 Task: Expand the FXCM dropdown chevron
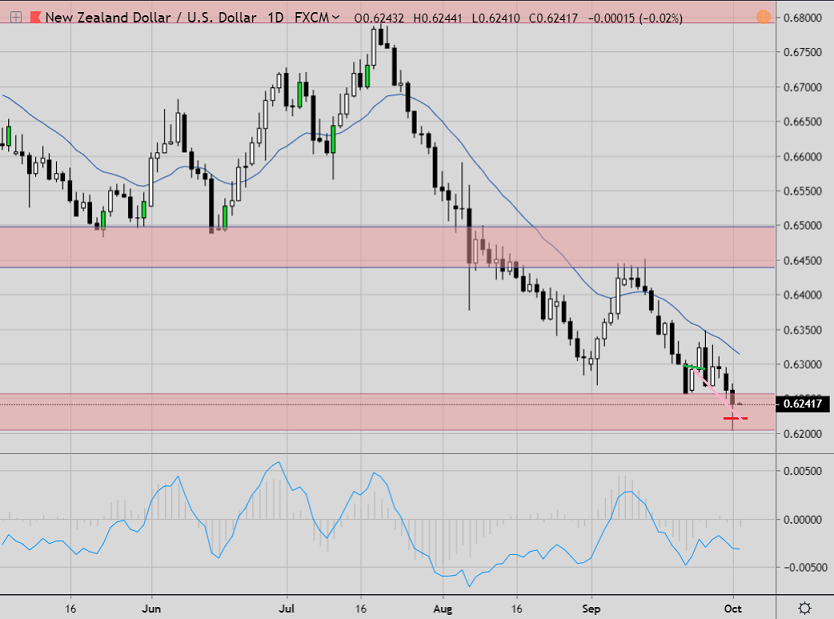[336, 18]
